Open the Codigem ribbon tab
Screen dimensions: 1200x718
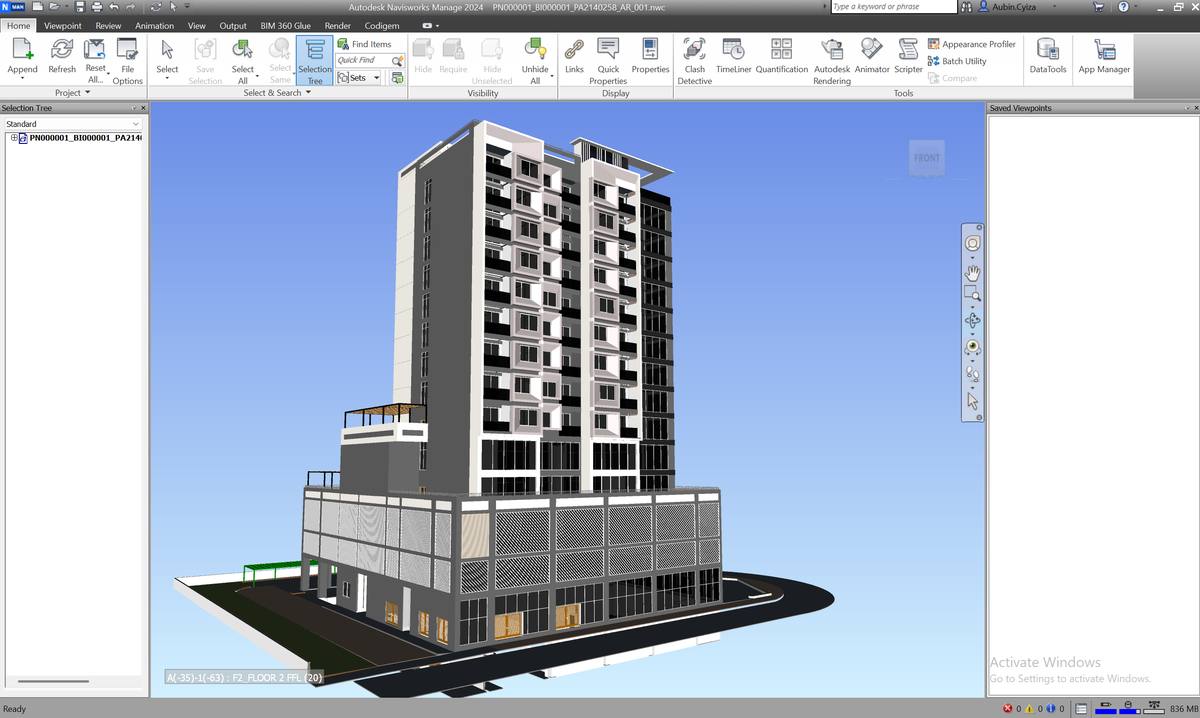click(382, 25)
